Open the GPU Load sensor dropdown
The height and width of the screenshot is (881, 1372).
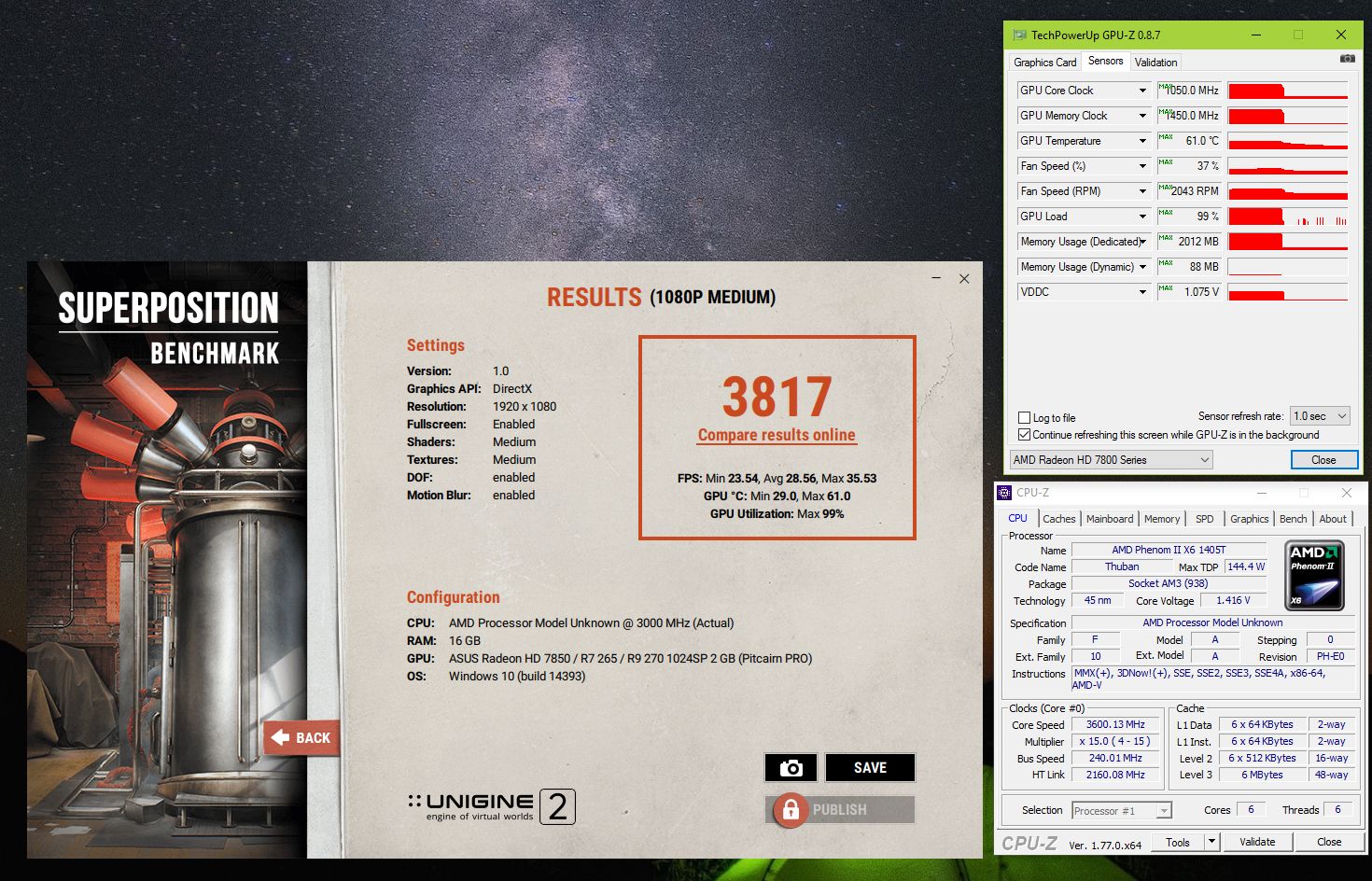(x=1142, y=217)
